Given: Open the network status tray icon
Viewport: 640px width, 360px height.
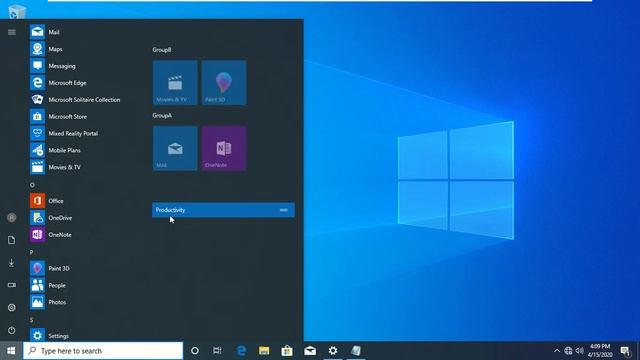Looking at the screenshot, I should coord(568,351).
